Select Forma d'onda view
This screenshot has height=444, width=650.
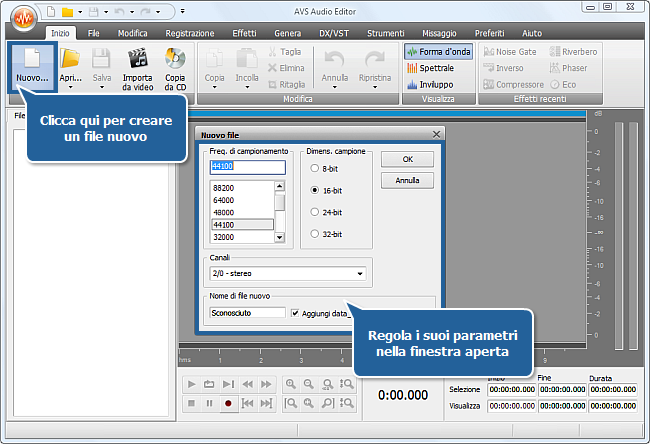click(438, 51)
